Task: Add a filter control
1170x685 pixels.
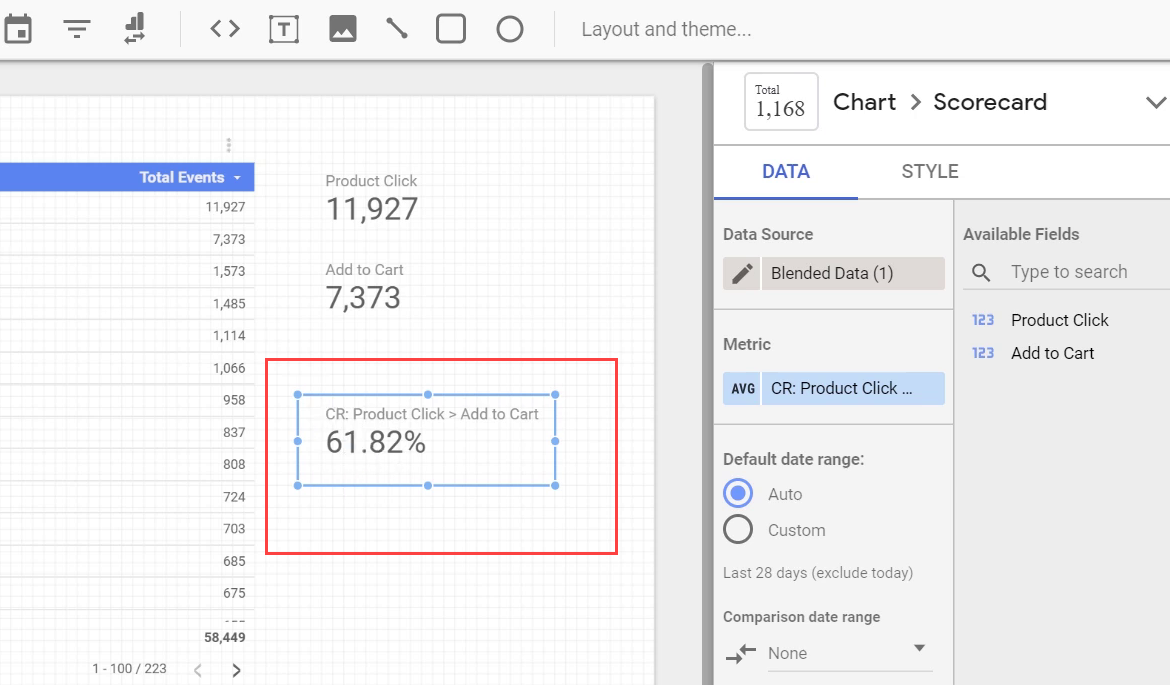Action: point(76,29)
